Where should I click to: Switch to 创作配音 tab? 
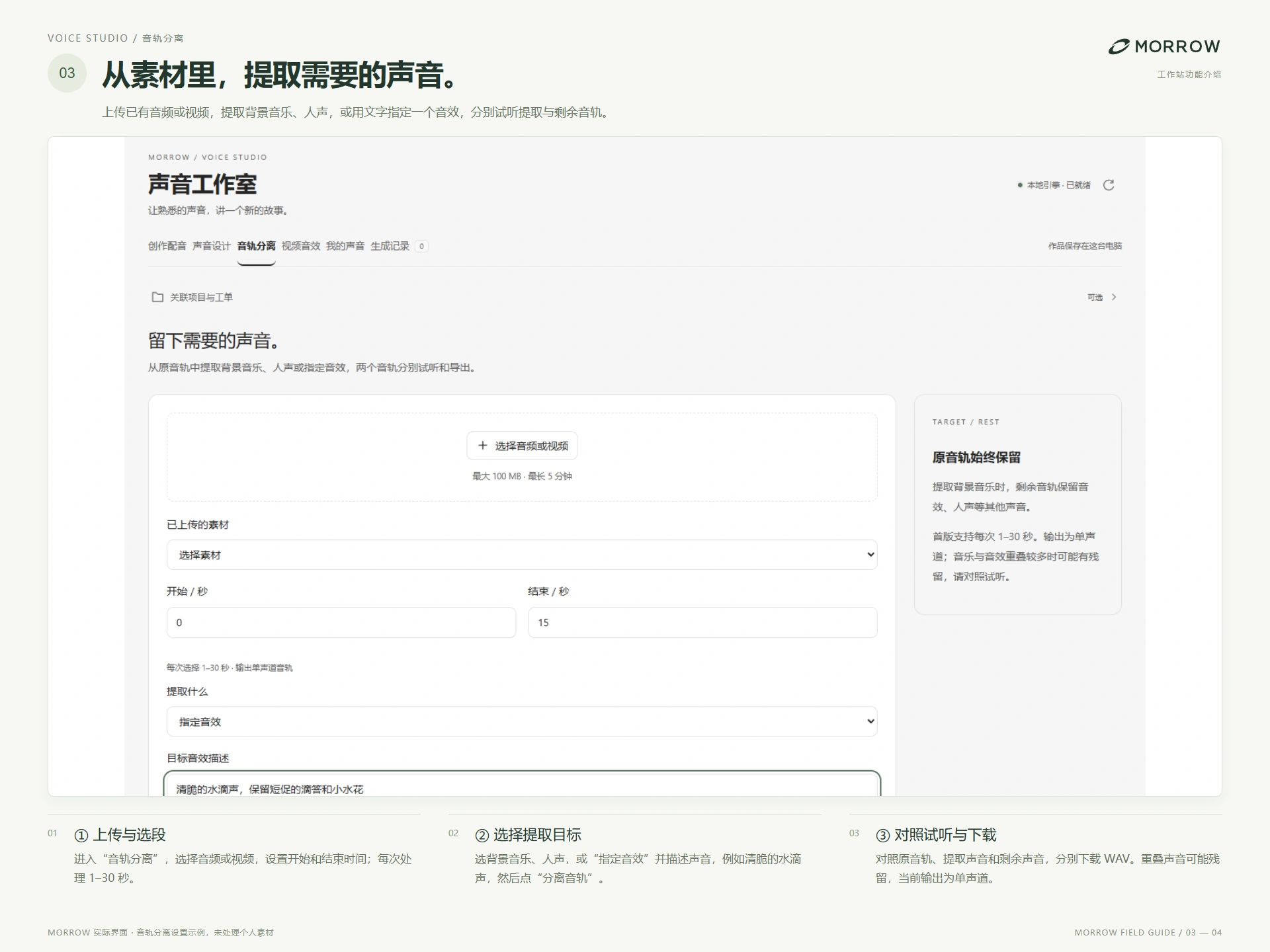(167, 246)
